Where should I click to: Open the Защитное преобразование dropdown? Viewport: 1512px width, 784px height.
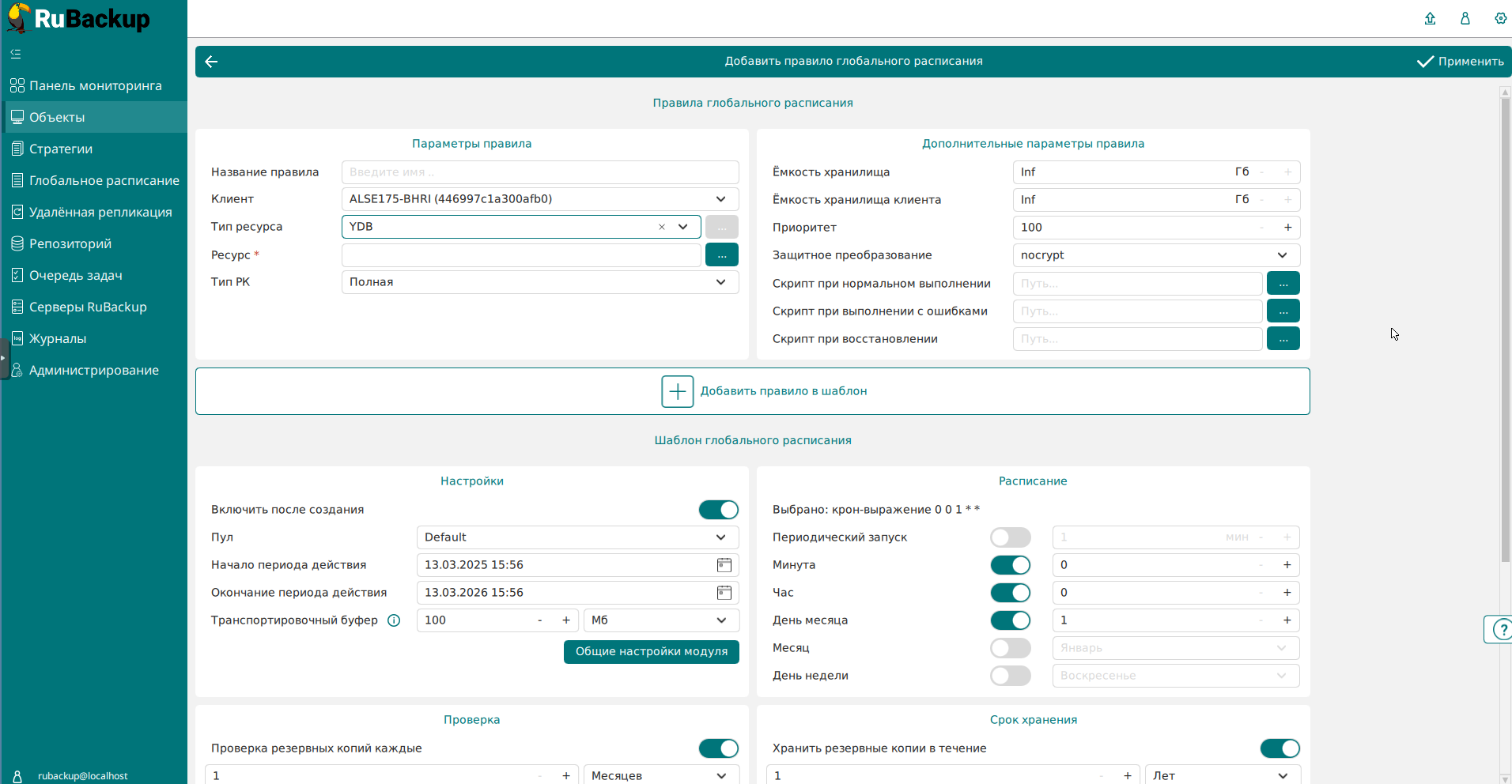coord(1281,255)
